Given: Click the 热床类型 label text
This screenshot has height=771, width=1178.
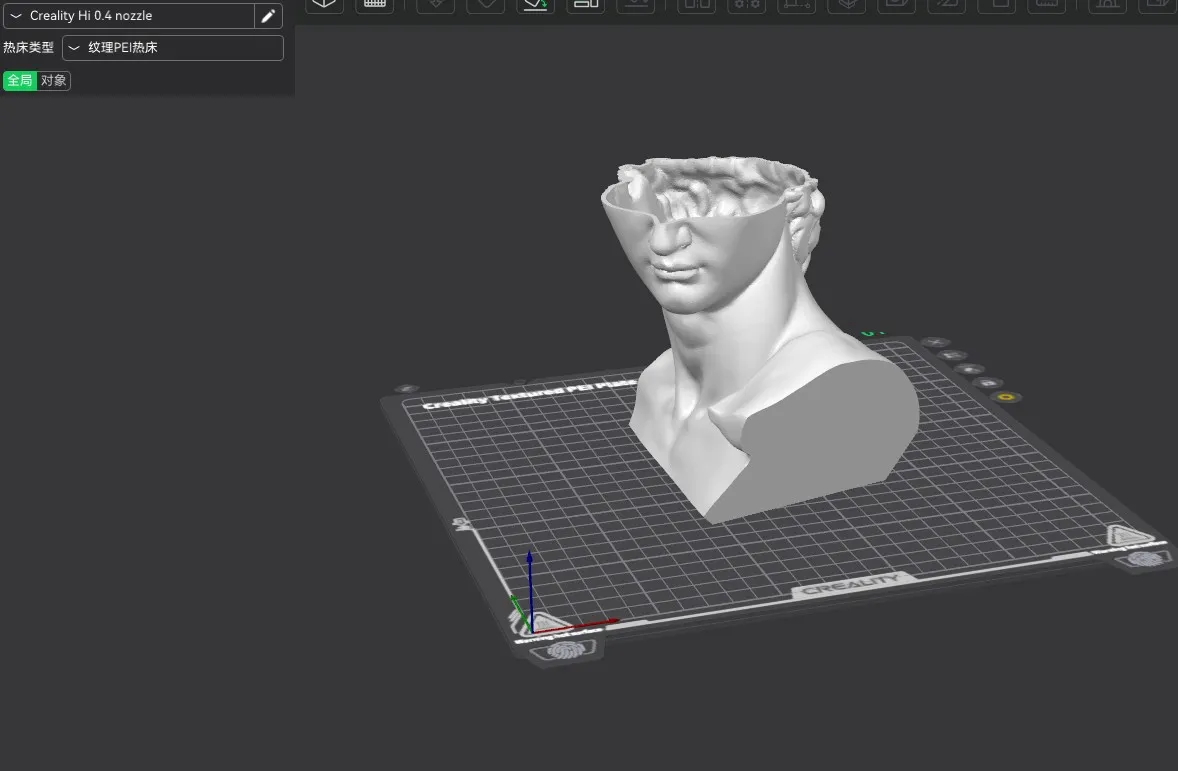Looking at the screenshot, I should (29, 47).
